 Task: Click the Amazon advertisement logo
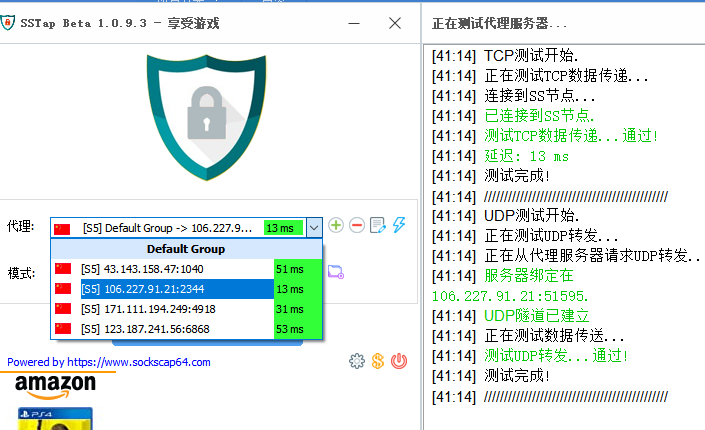[x=55, y=386]
